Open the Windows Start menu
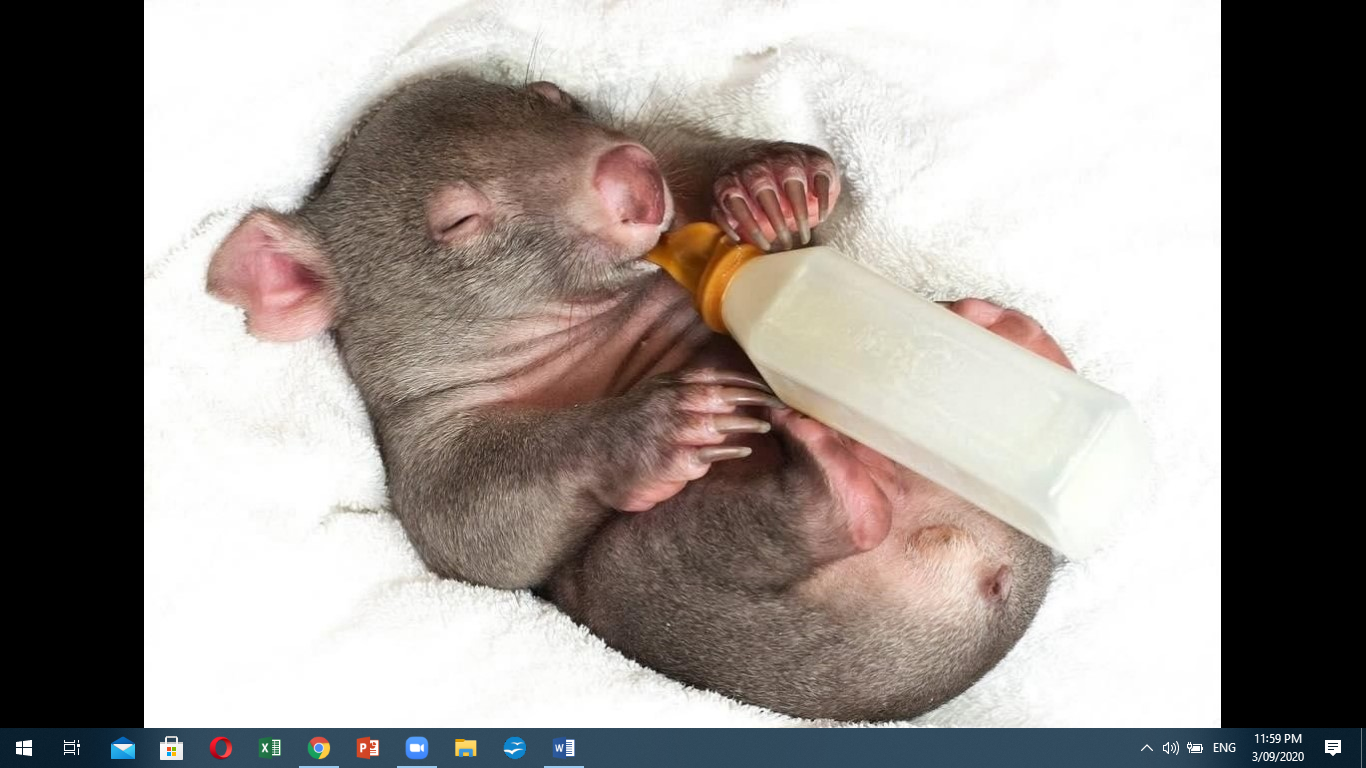The width and height of the screenshot is (1366, 768). pyautogui.click(x=24, y=748)
